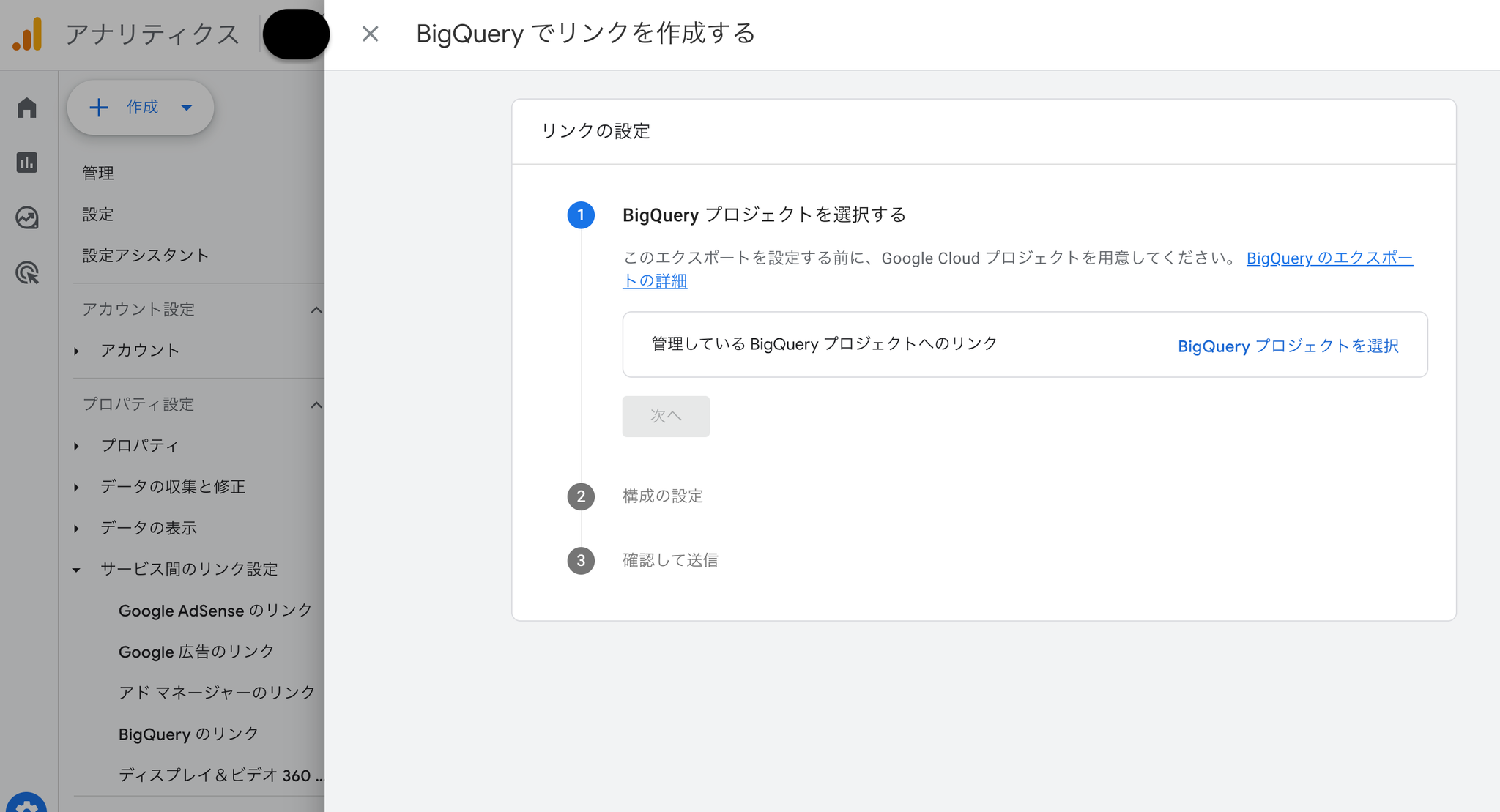This screenshot has height=812, width=1500.
Task: Click サービス間のリンク設定 label
Action: pos(189,569)
